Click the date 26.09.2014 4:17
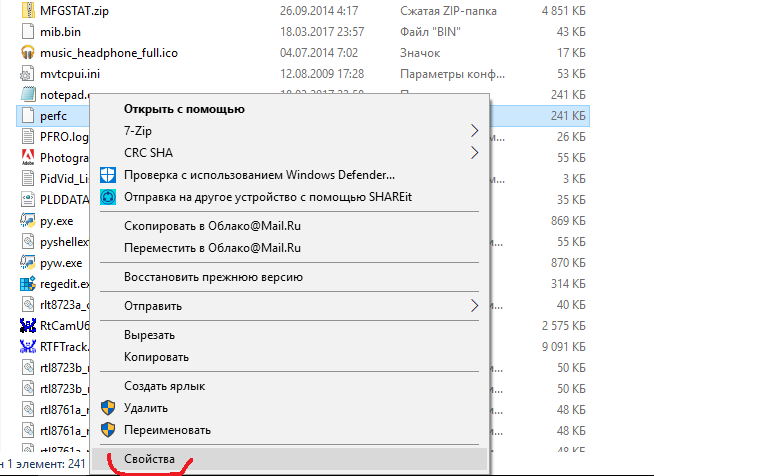 pos(319,11)
